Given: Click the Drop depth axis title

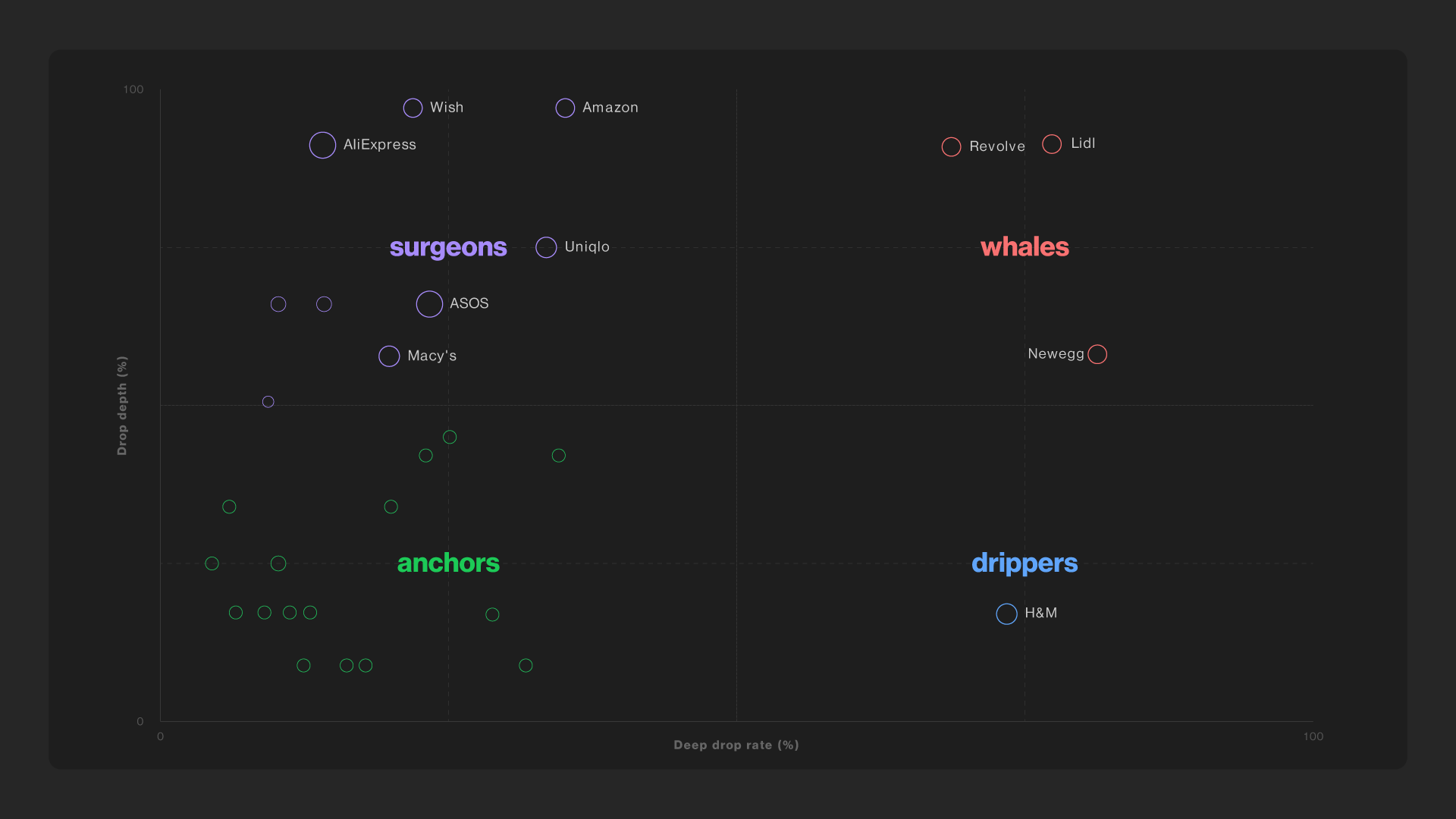Looking at the screenshot, I should (122, 406).
